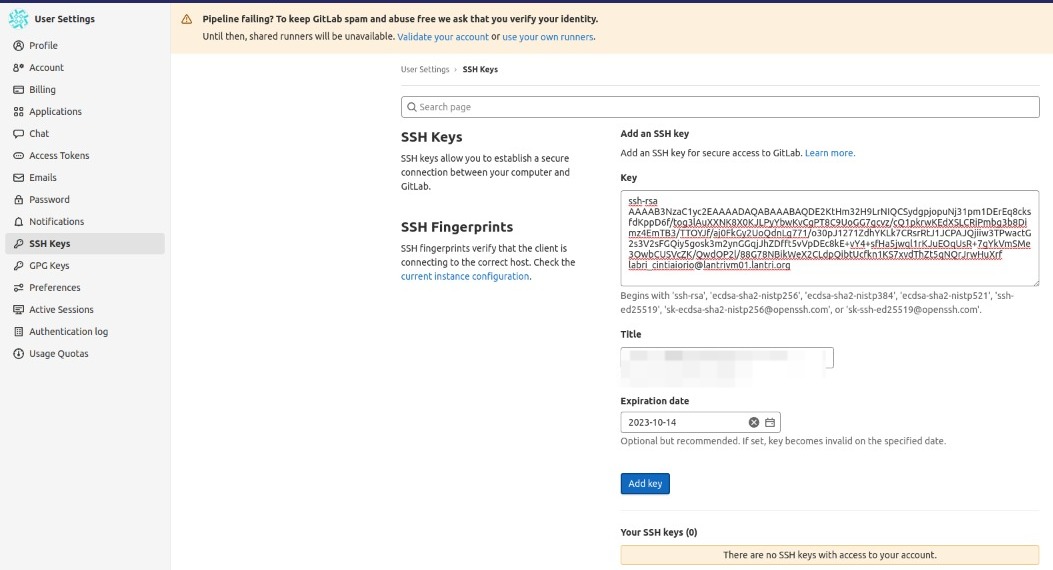This screenshot has height=570, width=1053.
Task: Click the Title input field
Action: tap(727, 358)
